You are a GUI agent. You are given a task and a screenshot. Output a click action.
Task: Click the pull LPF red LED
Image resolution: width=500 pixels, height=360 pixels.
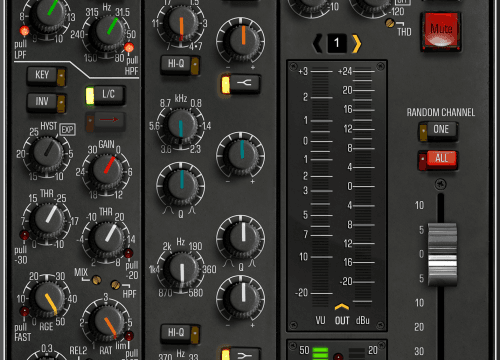pyautogui.click(x=24, y=31)
